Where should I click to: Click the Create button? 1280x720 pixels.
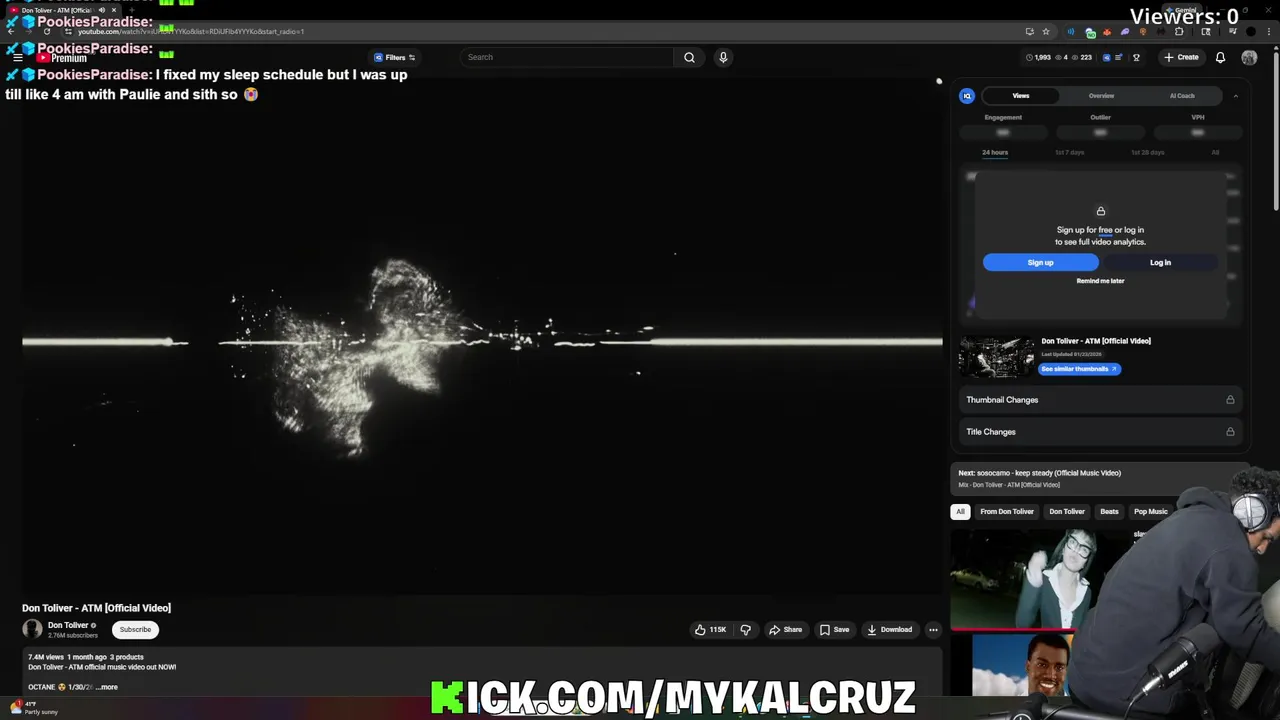point(1181,57)
